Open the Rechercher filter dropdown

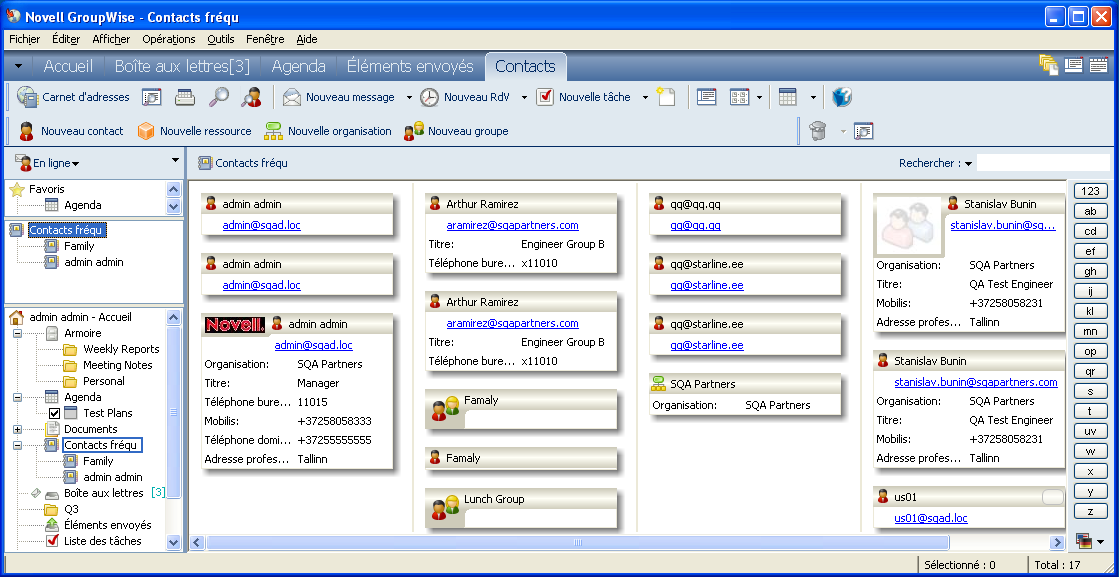pyautogui.click(x=968, y=164)
